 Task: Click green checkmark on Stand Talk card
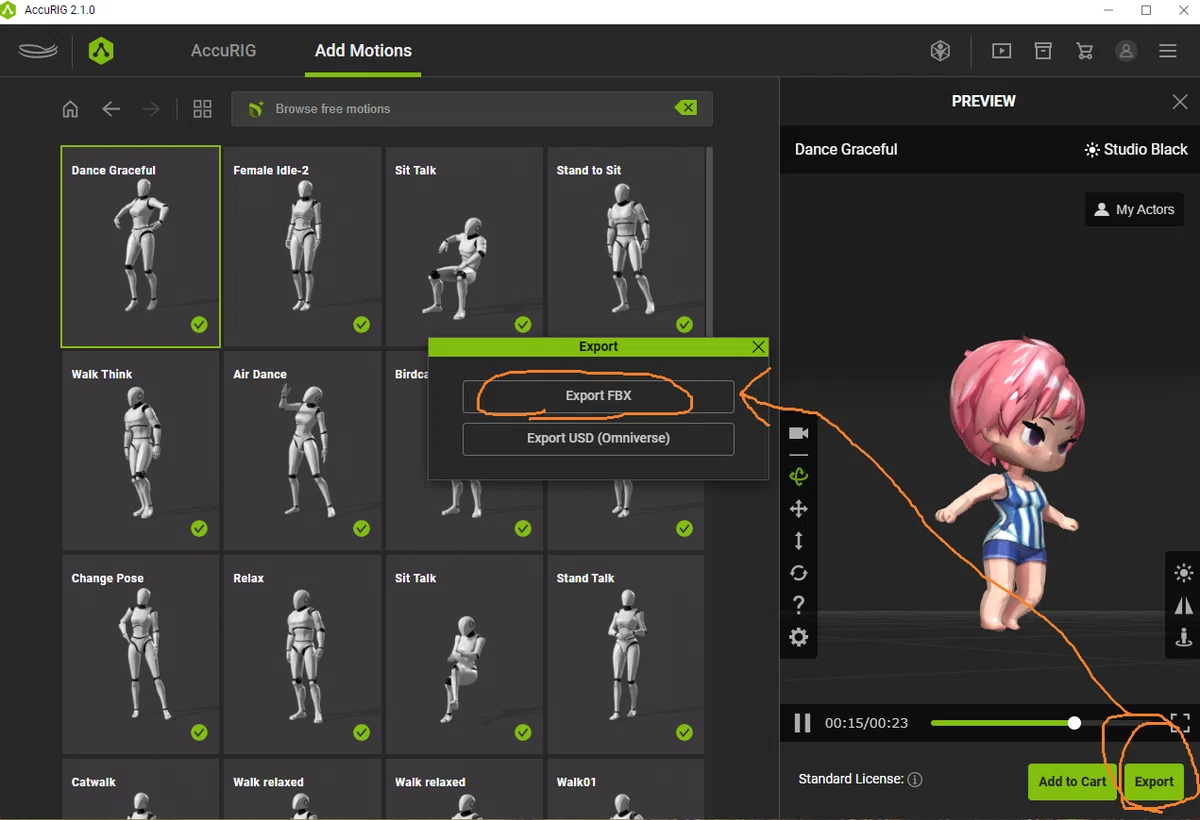(684, 732)
